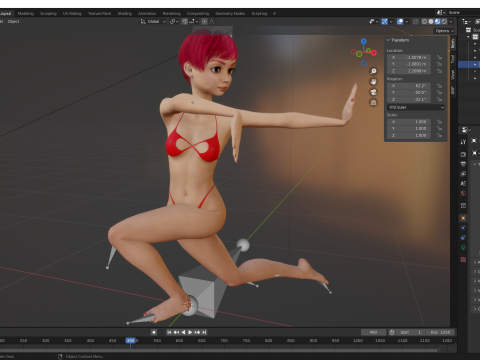Click the Location Z value field
Screen dimensions: 480x360
tap(409, 71)
